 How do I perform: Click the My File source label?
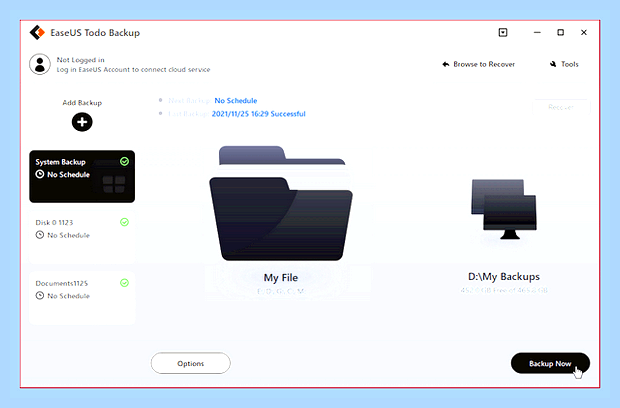click(281, 278)
